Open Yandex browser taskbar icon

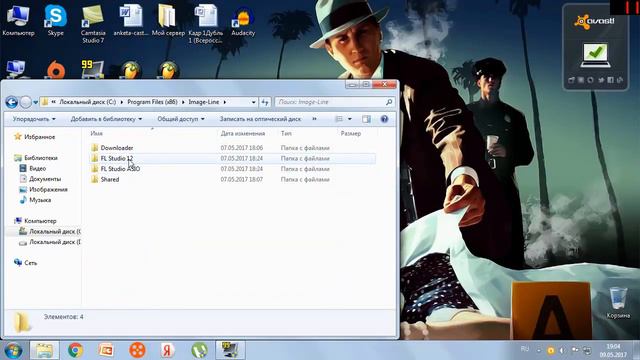click(x=167, y=350)
